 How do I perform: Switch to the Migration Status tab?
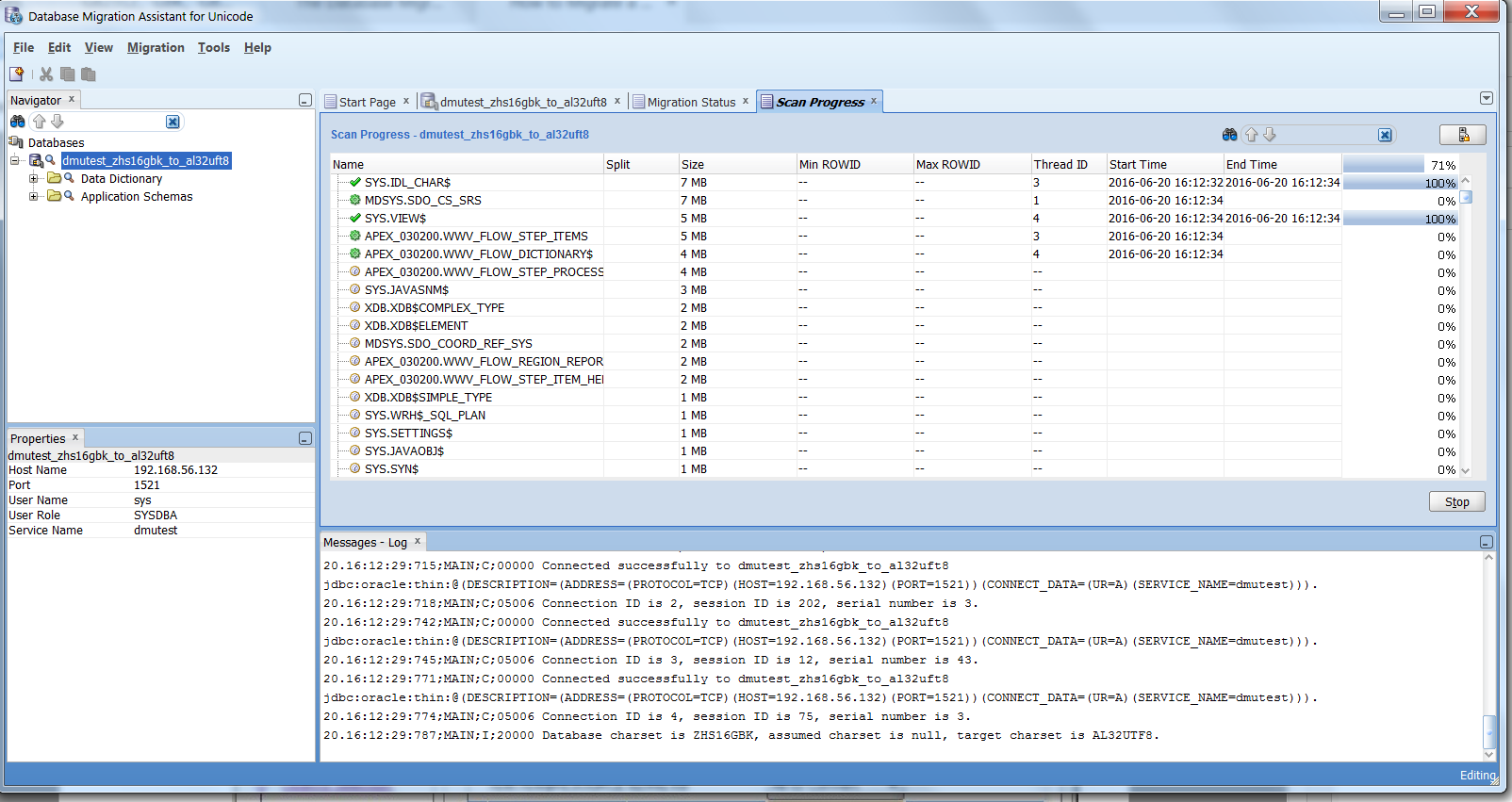point(691,102)
